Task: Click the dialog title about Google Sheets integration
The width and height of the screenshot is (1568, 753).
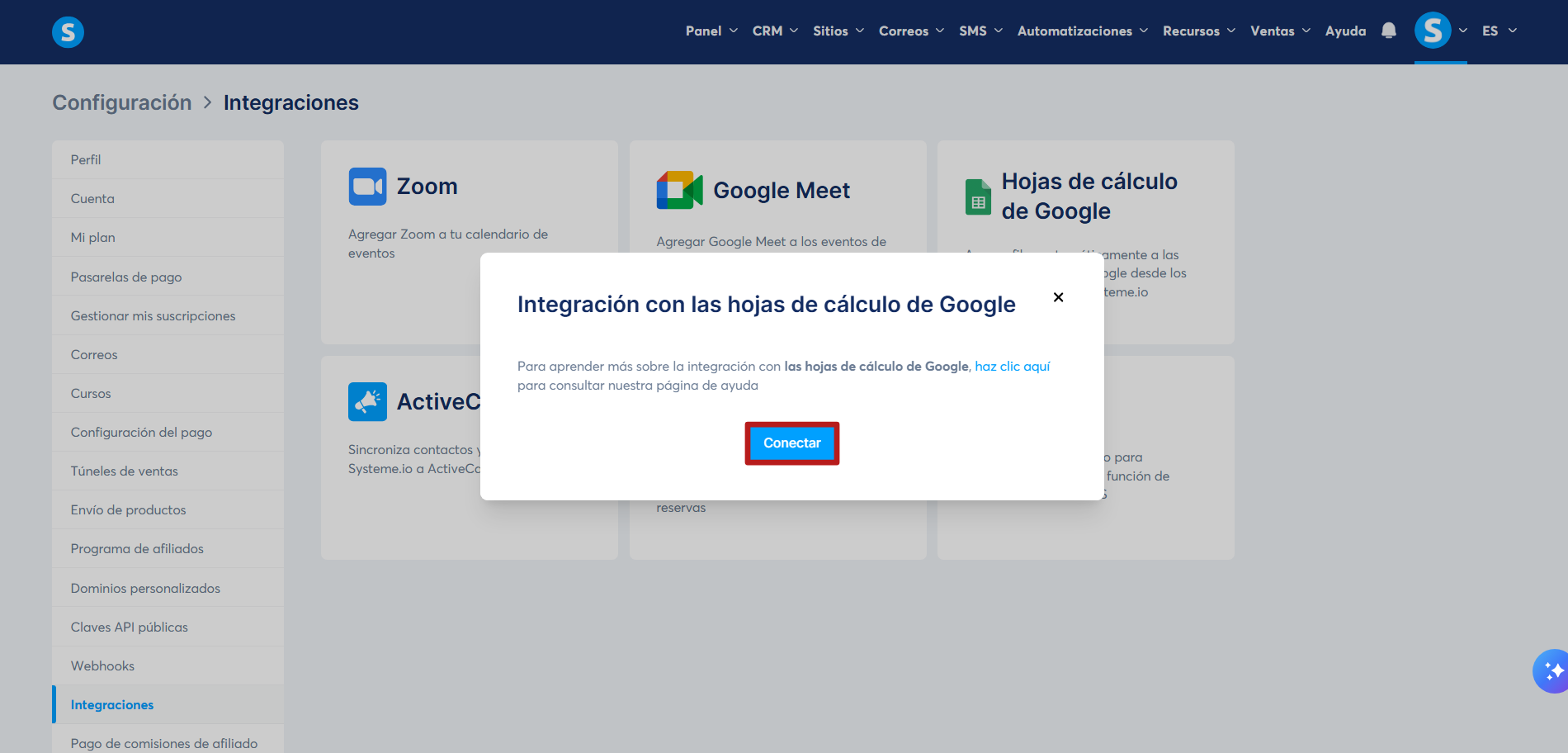Action: (x=767, y=305)
